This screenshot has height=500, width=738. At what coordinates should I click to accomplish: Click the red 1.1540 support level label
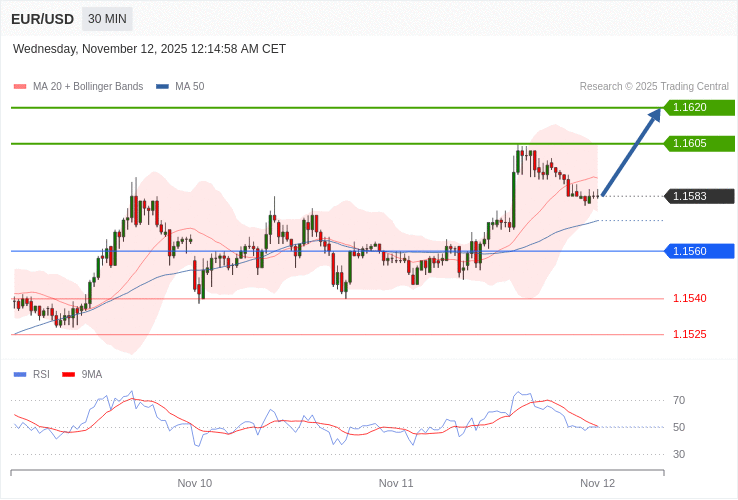689,298
